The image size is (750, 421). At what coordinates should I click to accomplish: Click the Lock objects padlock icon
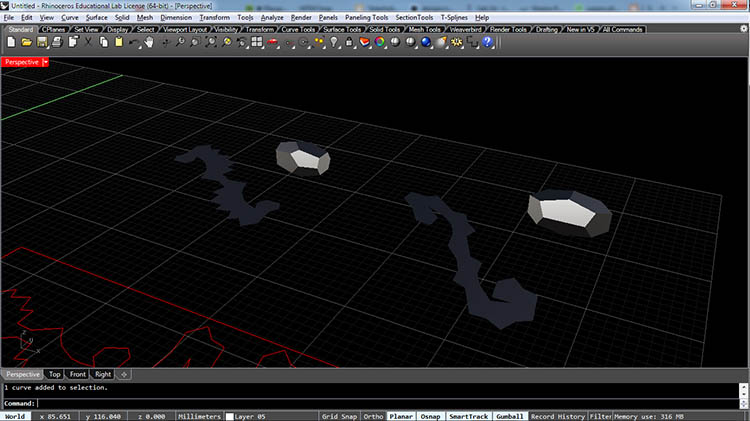coord(349,42)
